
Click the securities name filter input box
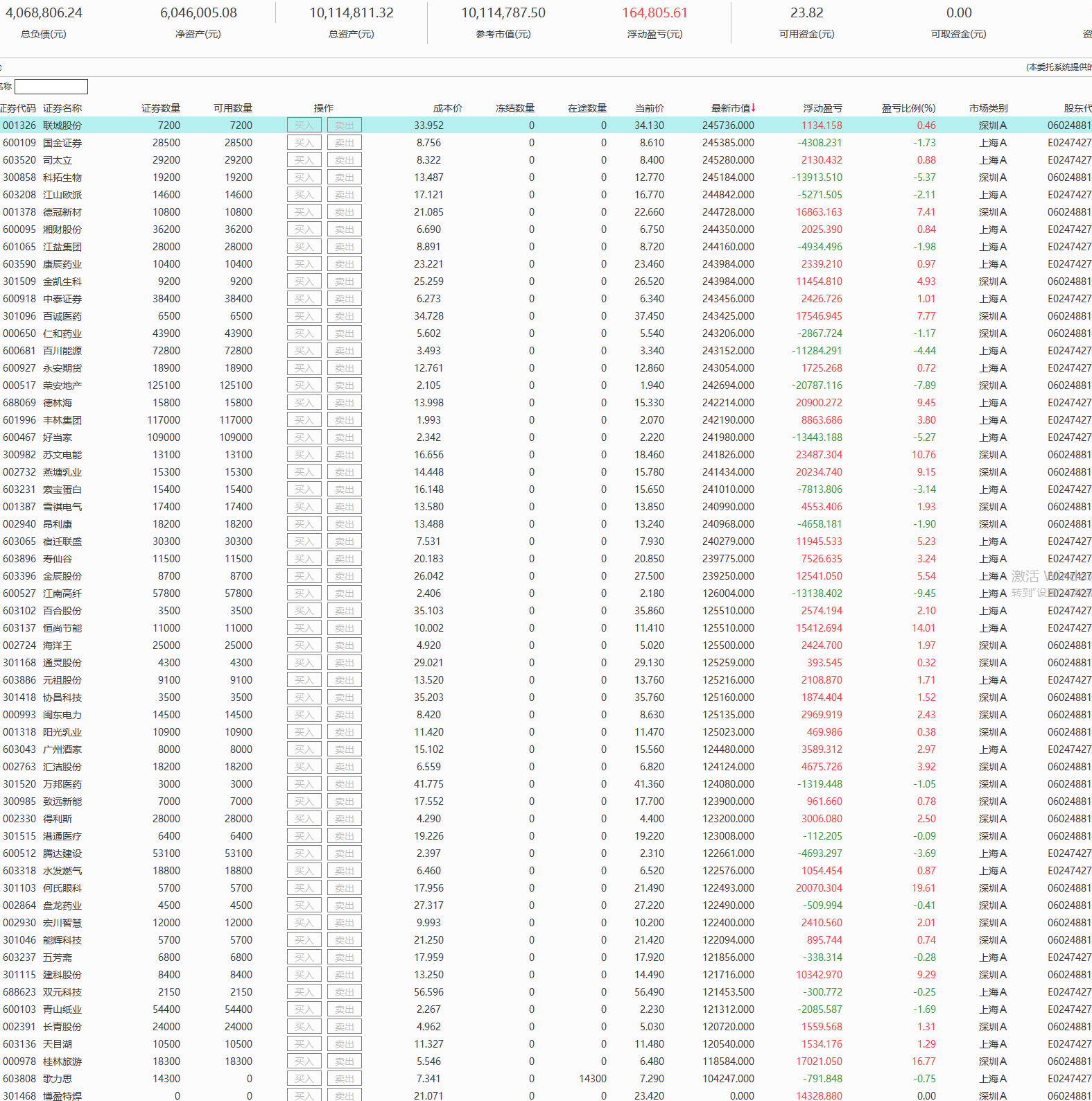51,87
